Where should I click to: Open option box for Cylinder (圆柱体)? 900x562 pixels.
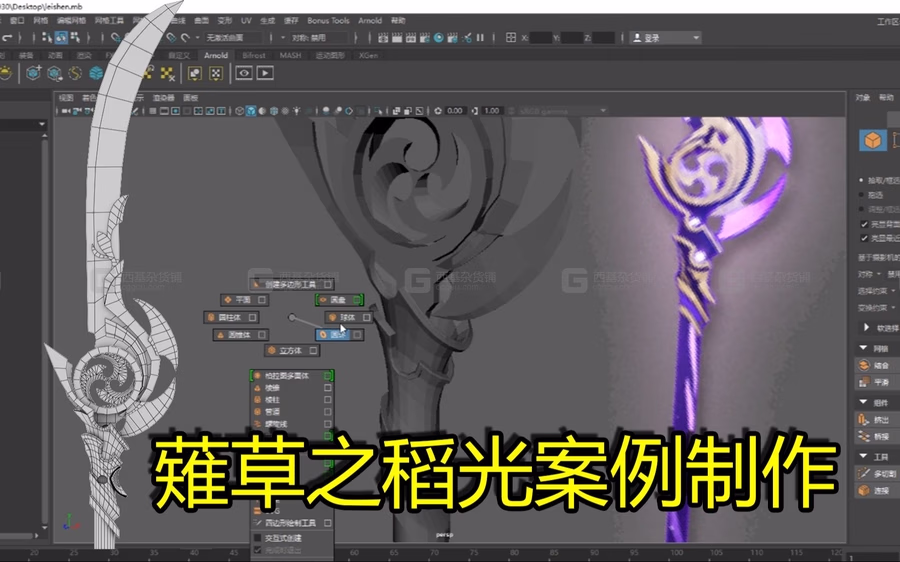[x=252, y=317]
